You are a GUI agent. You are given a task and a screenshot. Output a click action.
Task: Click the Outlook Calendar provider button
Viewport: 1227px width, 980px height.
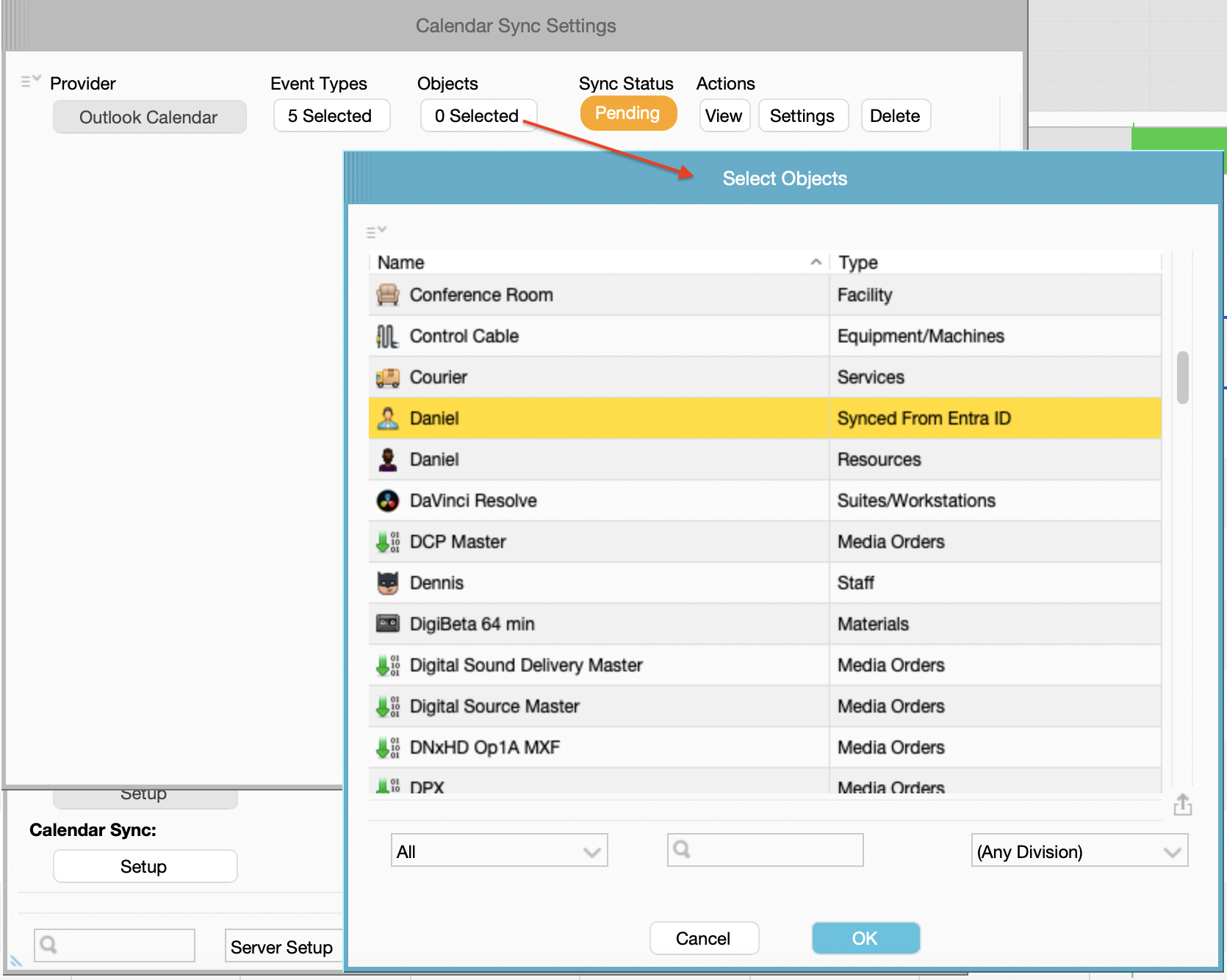click(149, 117)
